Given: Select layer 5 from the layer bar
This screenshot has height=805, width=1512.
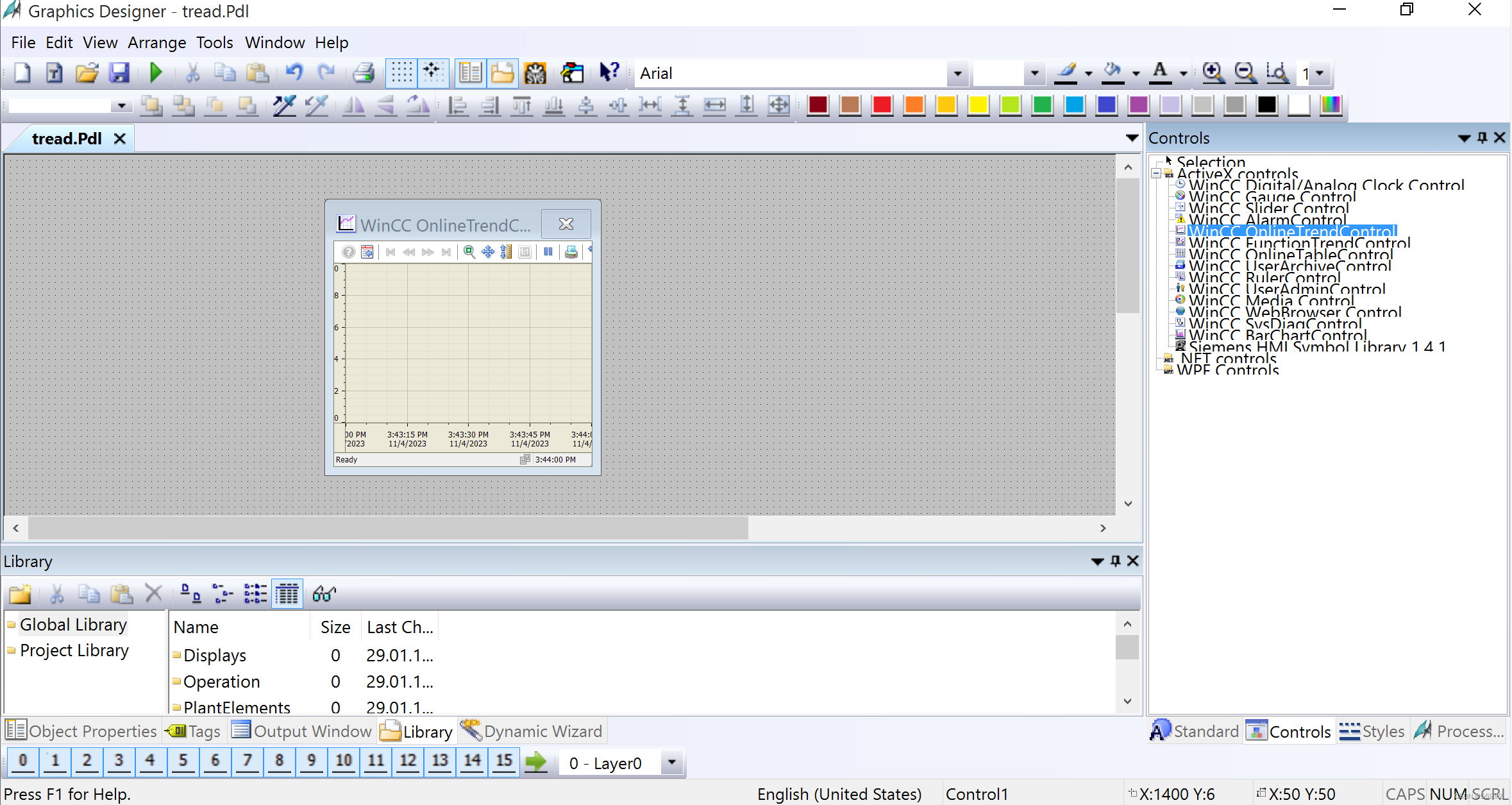Looking at the screenshot, I should [183, 761].
